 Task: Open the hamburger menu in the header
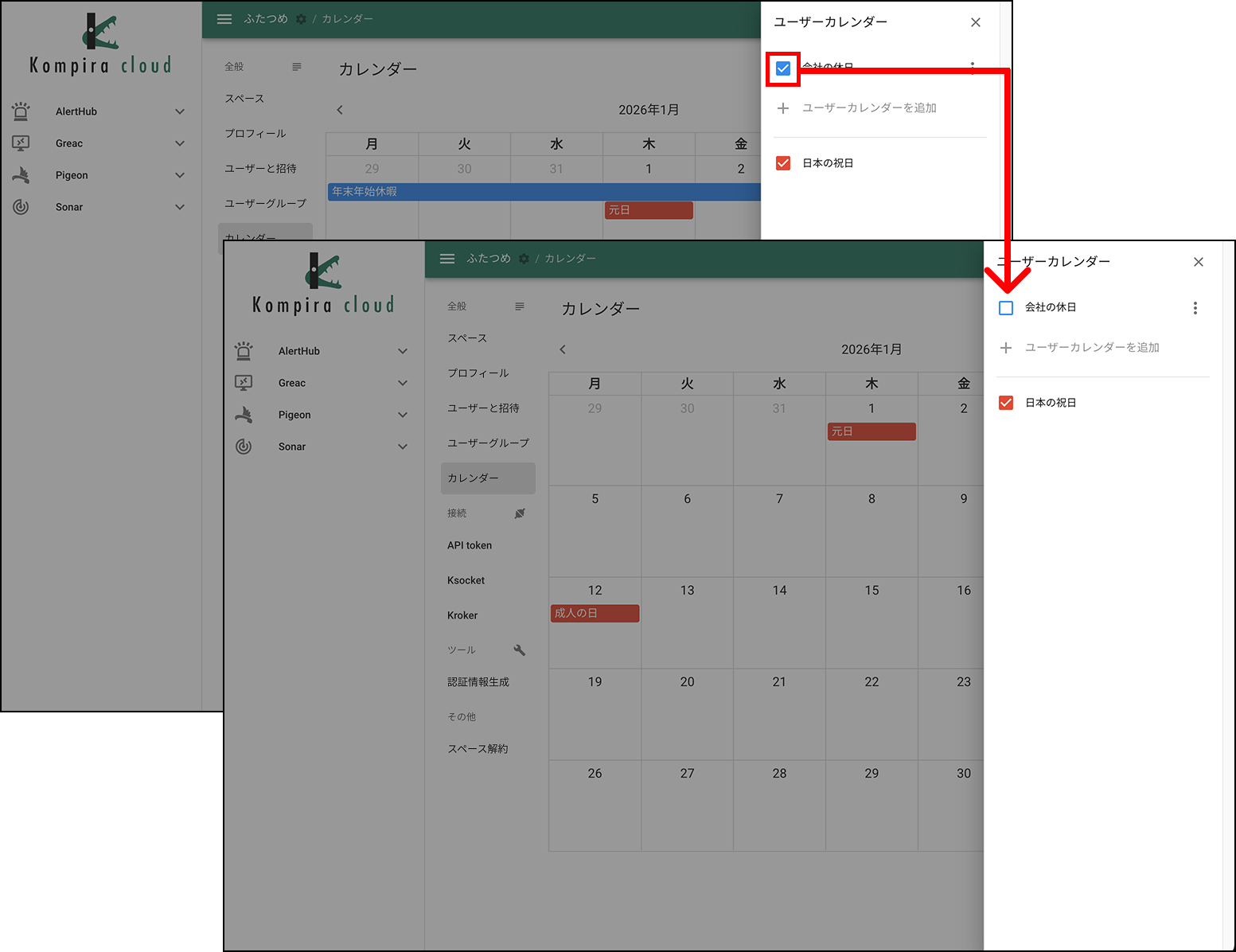(x=447, y=258)
